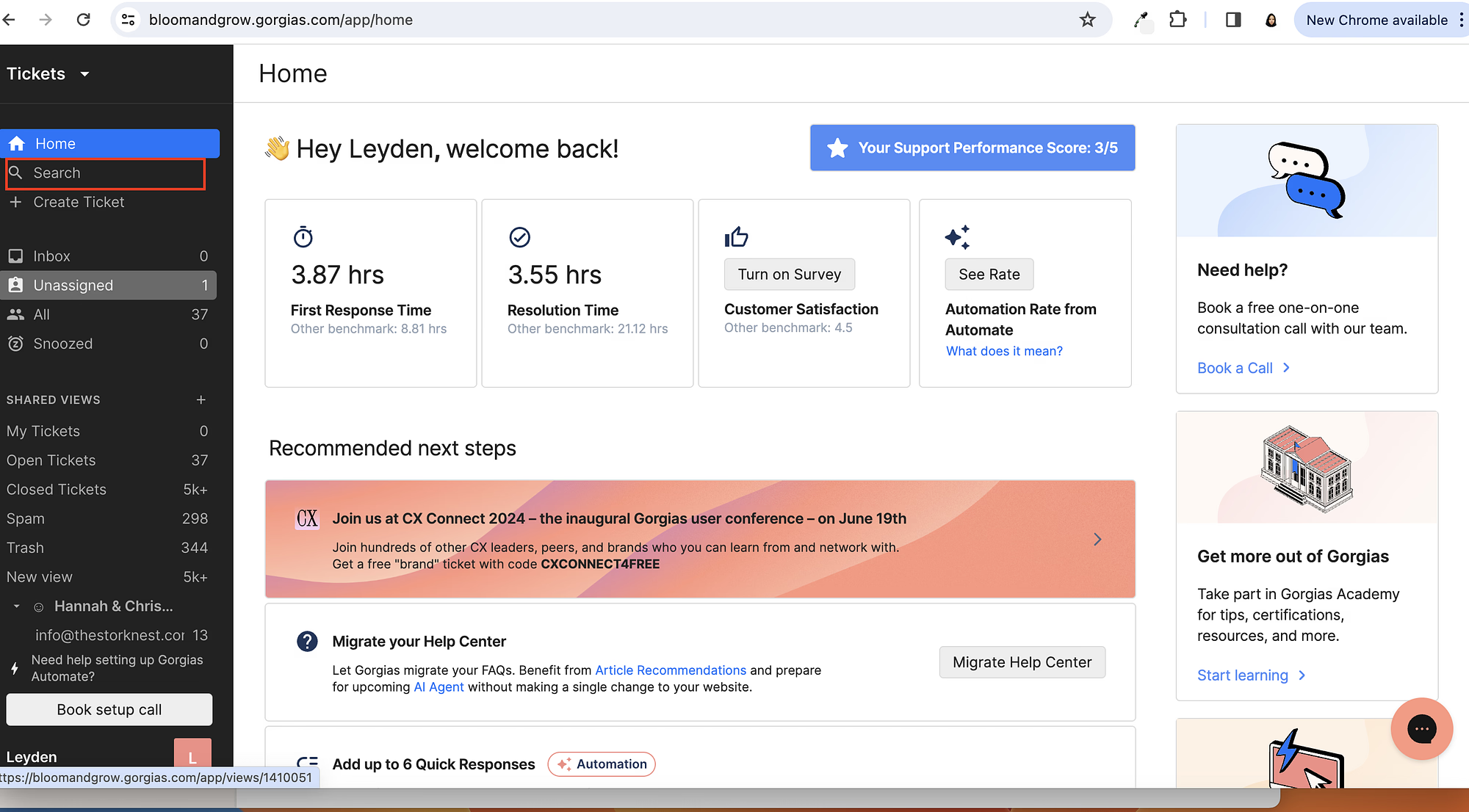1469x812 pixels.
Task: Open the Open Tickets view
Action: (108, 460)
